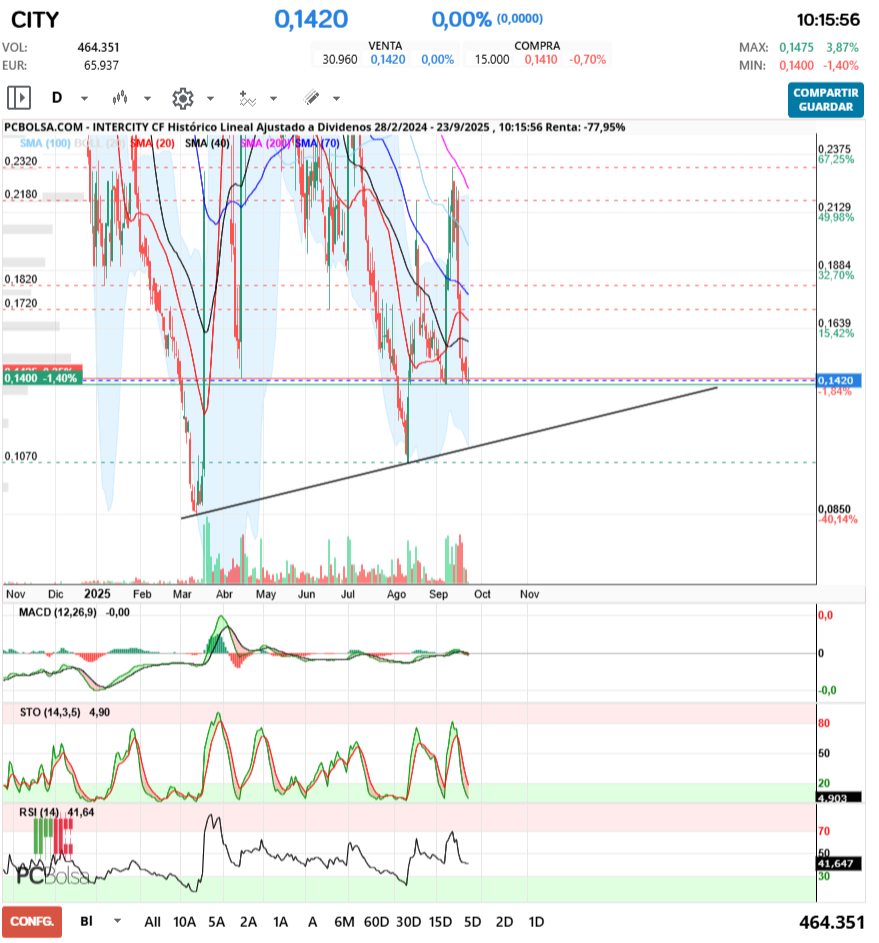Open the chart settings gear icon
879x943 pixels.
point(183,98)
